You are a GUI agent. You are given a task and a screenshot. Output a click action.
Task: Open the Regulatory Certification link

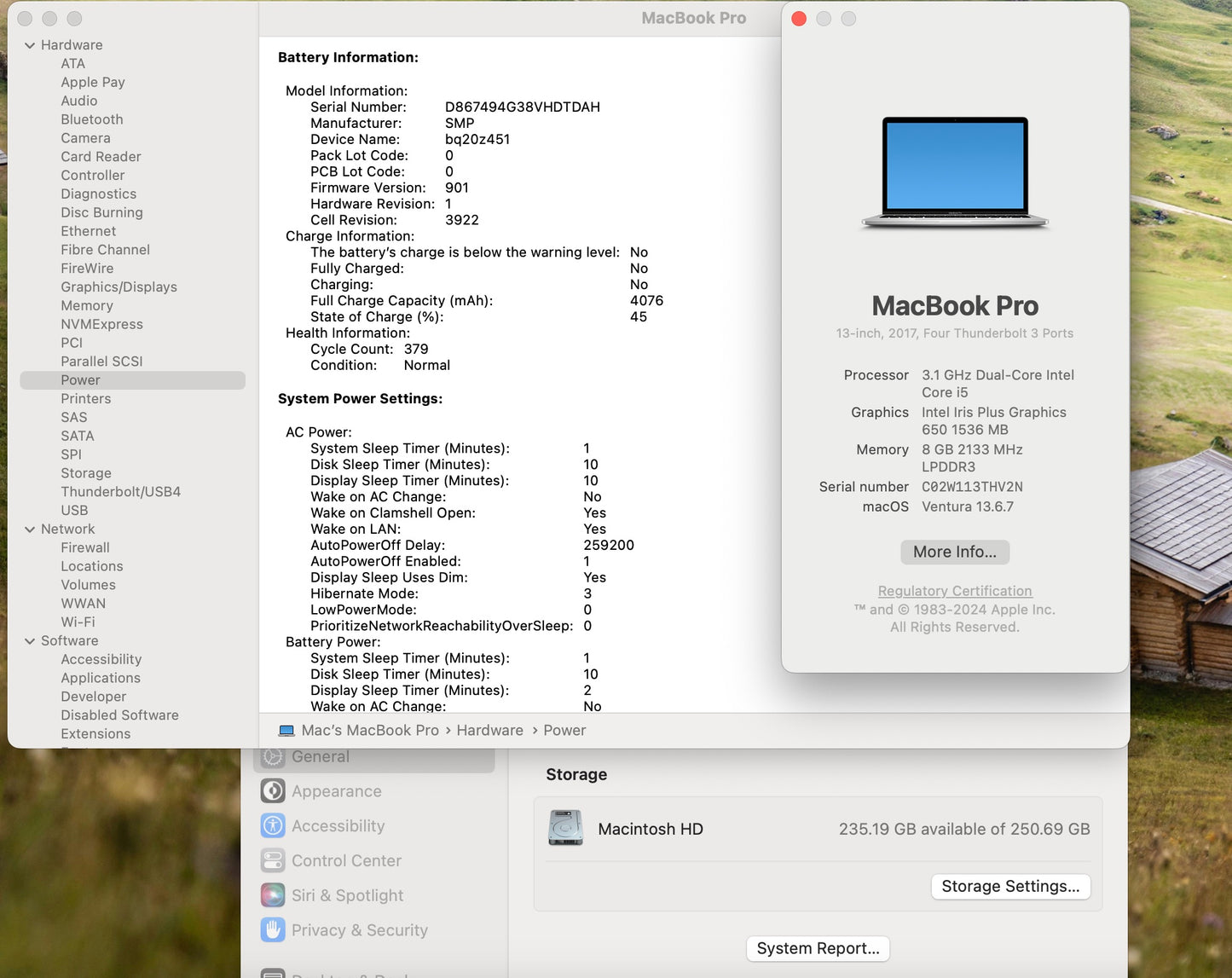click(x=954, y=590)
